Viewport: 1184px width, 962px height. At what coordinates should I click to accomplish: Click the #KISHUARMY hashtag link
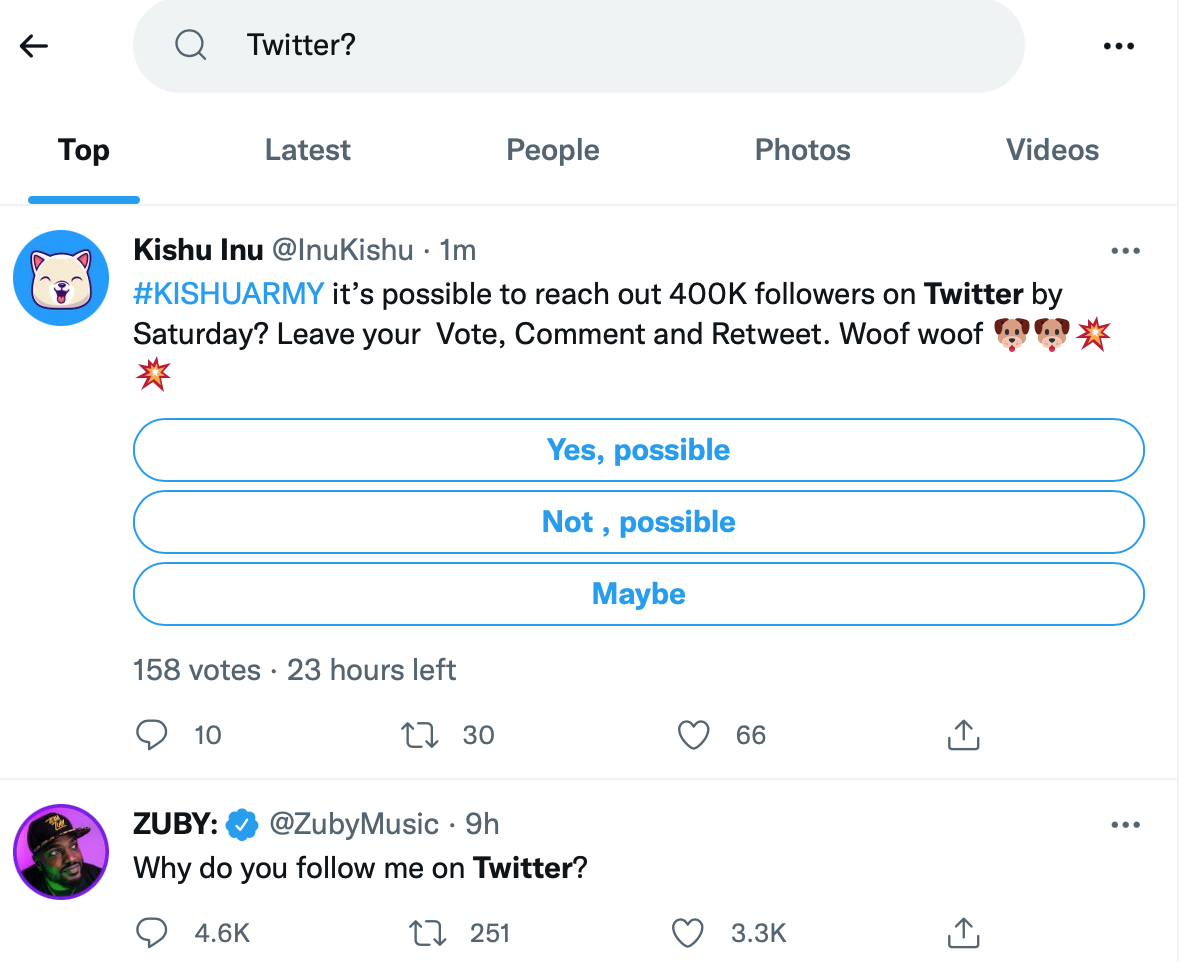point(228,294)
